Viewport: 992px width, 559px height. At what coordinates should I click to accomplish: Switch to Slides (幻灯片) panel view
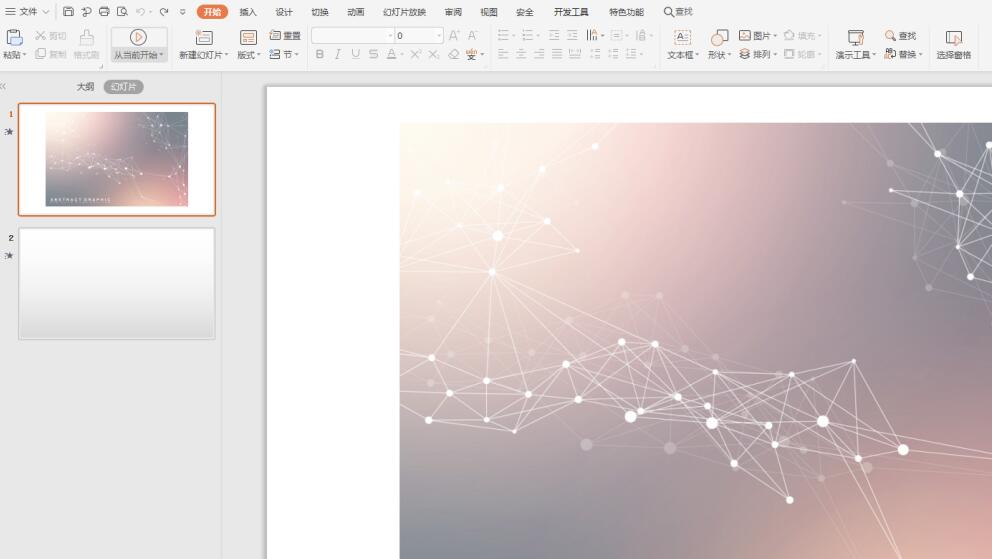point(123,87)
